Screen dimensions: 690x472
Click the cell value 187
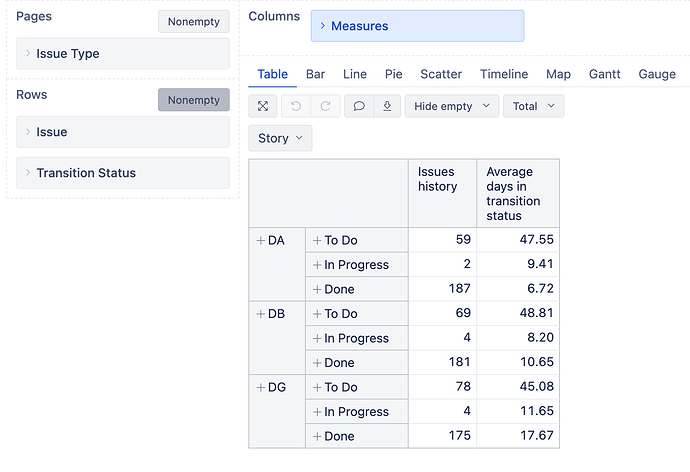click(459, 289)
